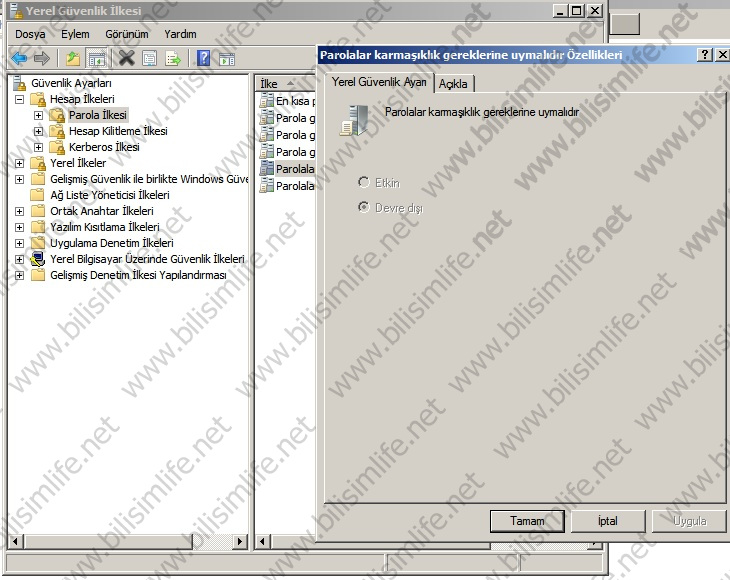Toggle the Show/Hide console tree icon
This screenshot has width=730, height=580.
[x=97, y=58]
